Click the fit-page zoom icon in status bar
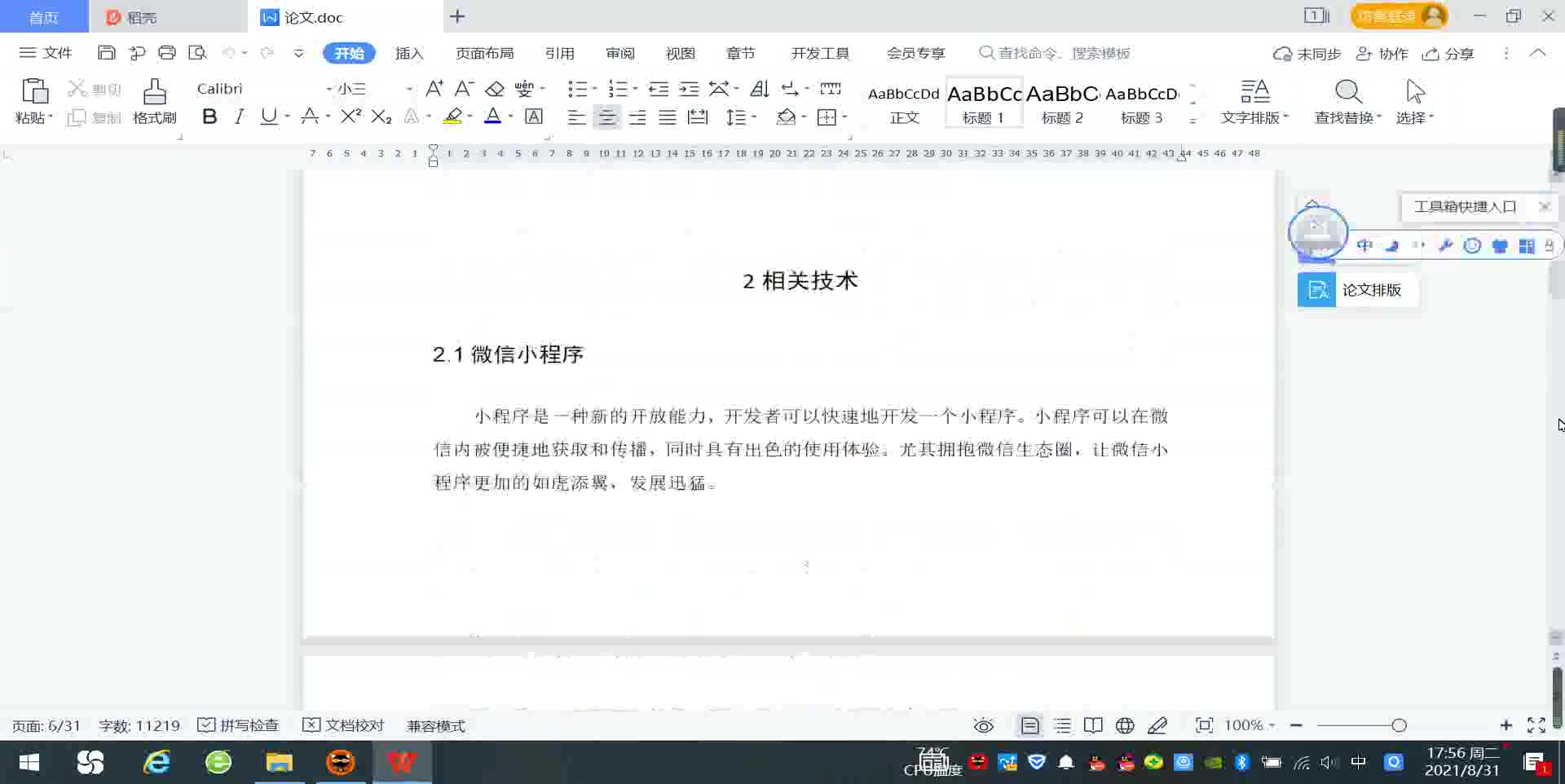The width and height of the screenshot is (1565, 784). (1204, 725)
